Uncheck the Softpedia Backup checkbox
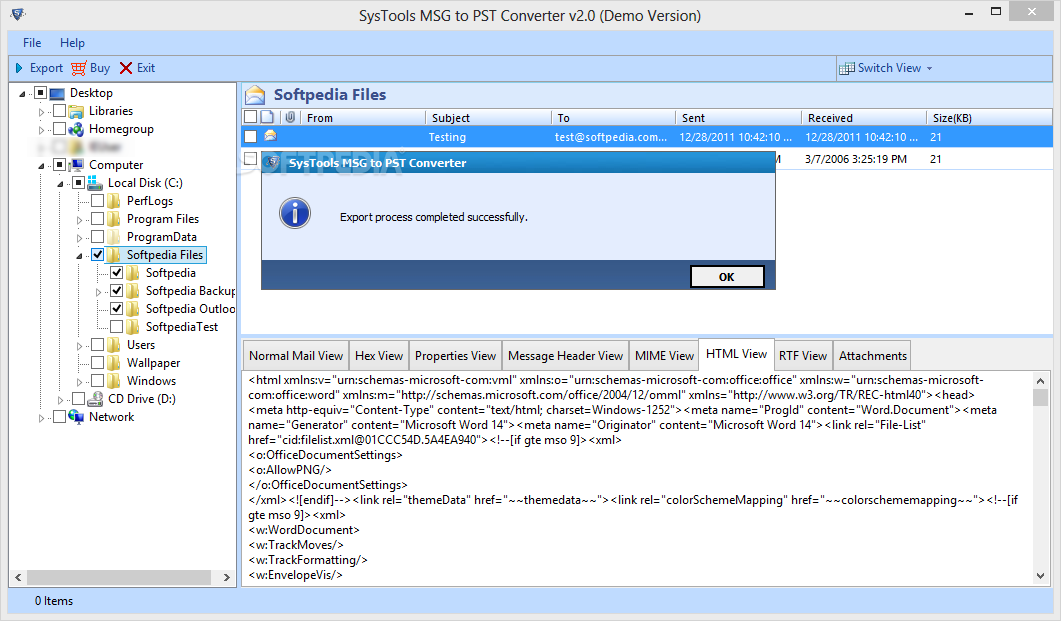 (116, 291)
